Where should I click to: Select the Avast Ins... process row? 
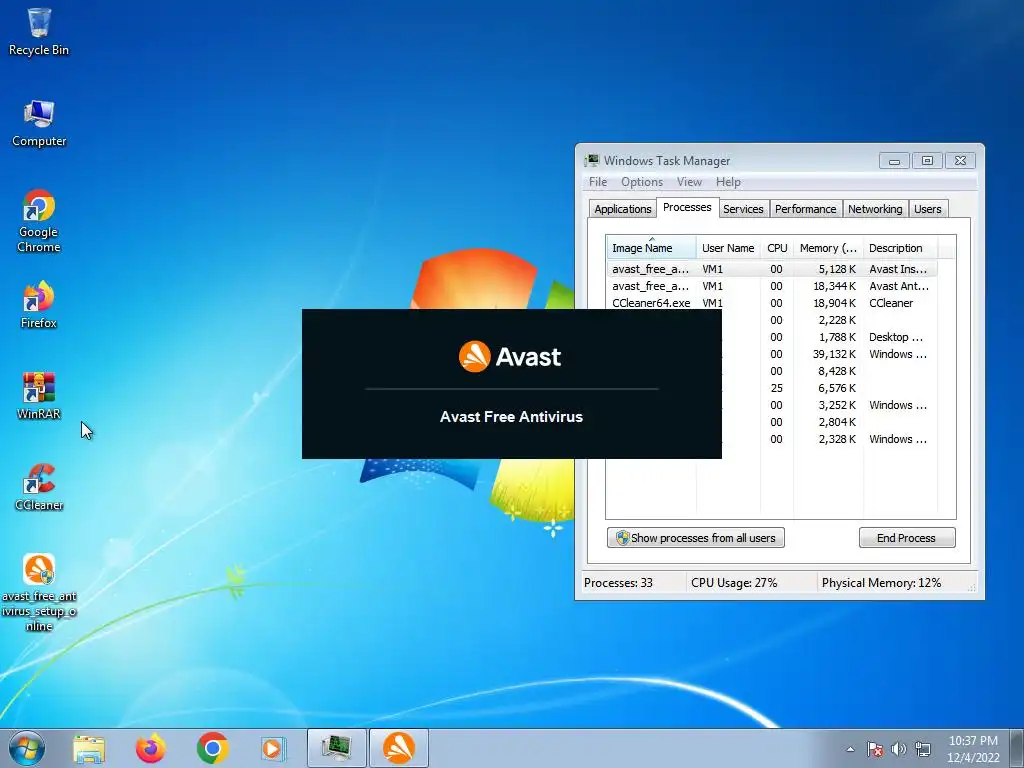[x=772, y=269]
